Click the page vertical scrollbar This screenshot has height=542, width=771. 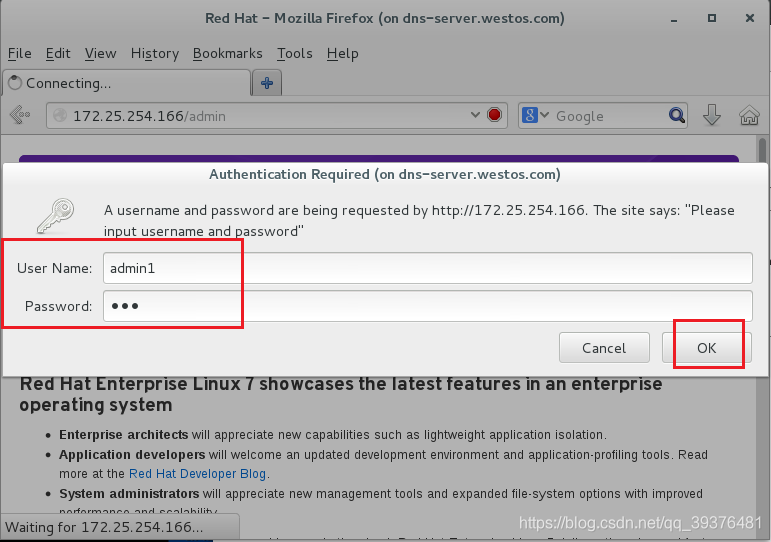pos(762,325)
